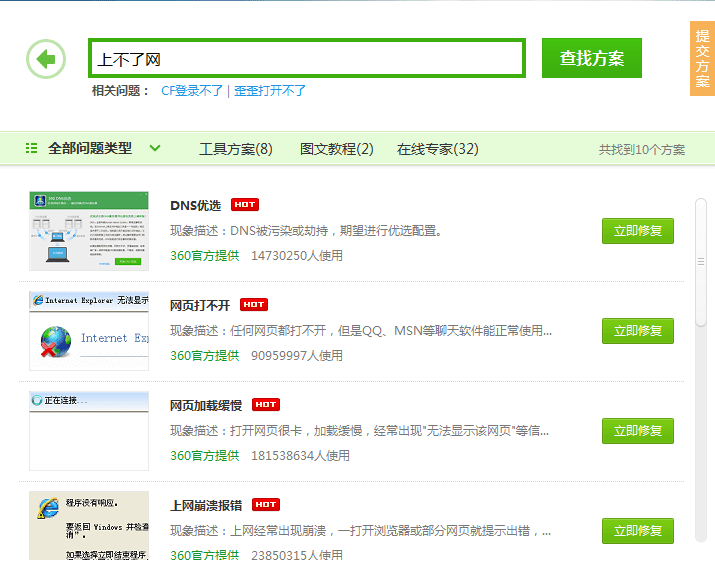715x565 pixels.
Task: Switch to 在线专家(32) tab
Action: [438, 149]
